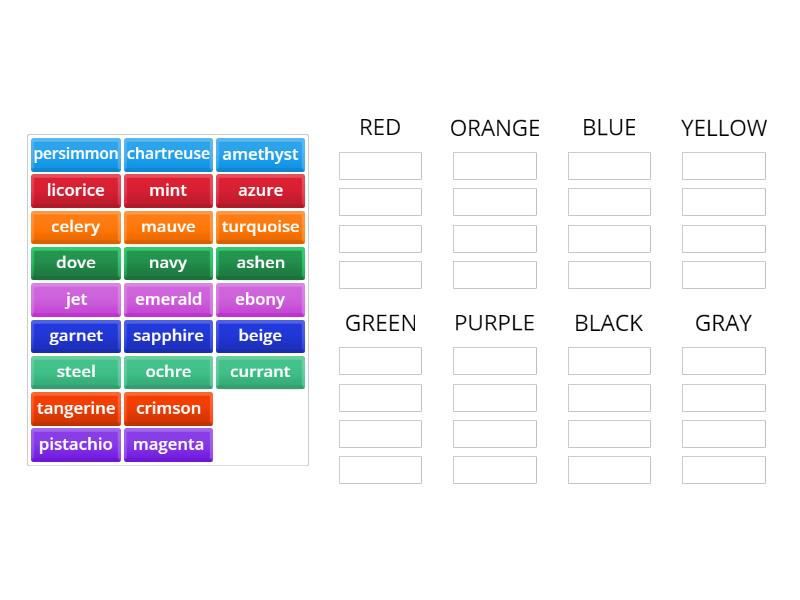Click the first empty slot under BLUE
The height and width of the screenshot is (600, 800).
click(x=609, y=166)
